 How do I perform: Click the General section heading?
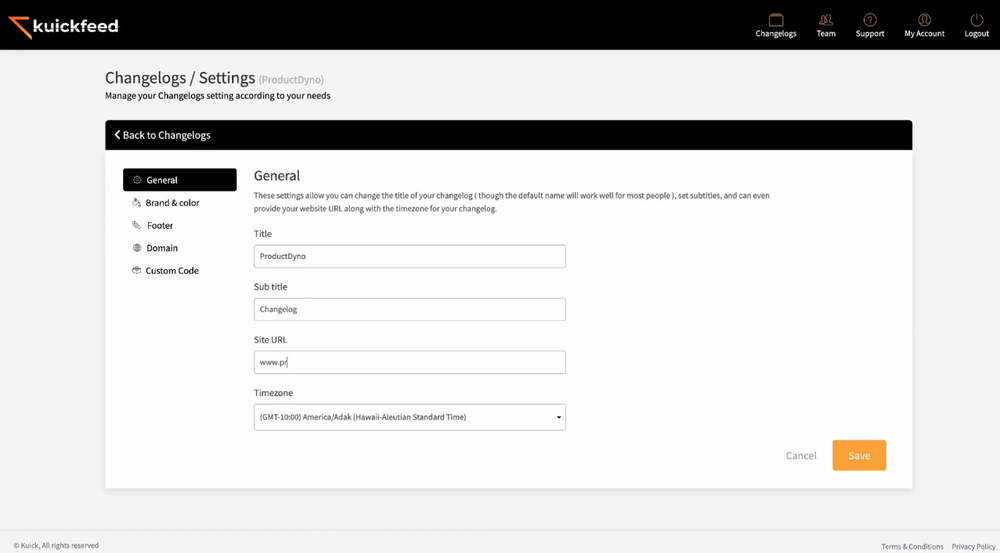click(x=277, y=175)
